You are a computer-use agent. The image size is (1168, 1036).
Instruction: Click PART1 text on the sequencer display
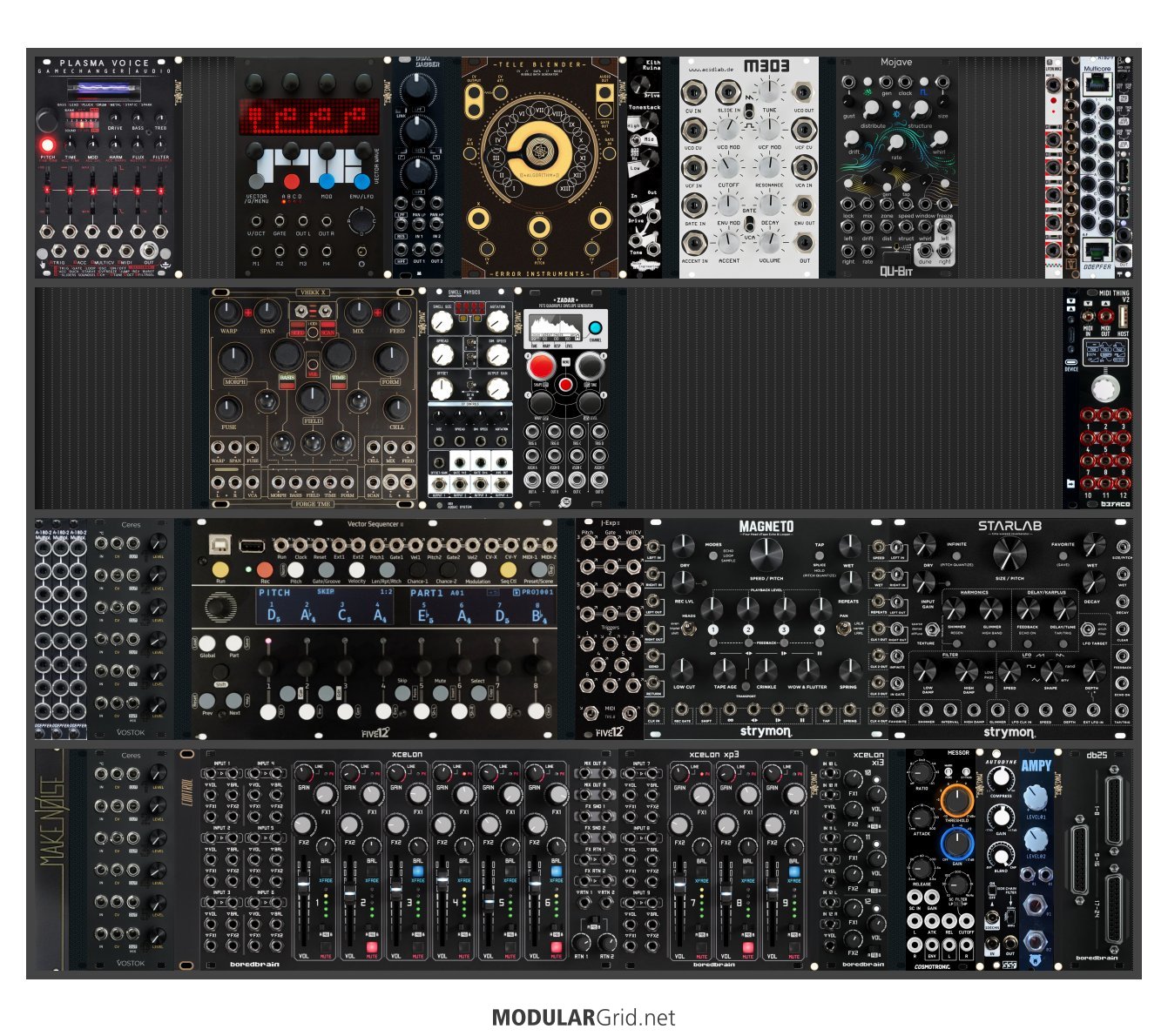coord(428,592)
